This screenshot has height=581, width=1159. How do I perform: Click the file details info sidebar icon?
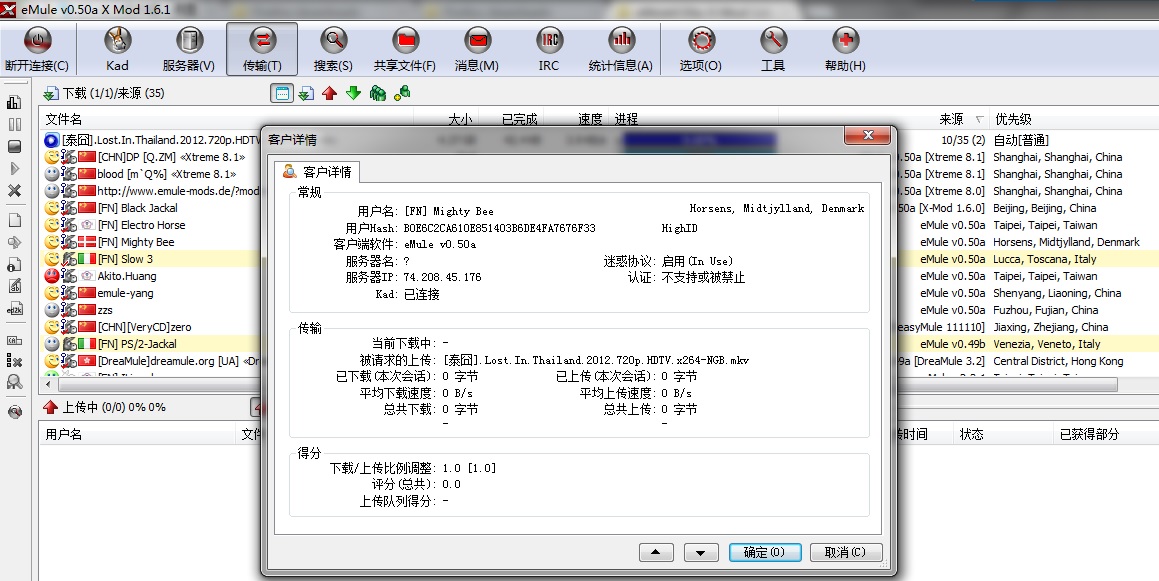tap(14, 265)
